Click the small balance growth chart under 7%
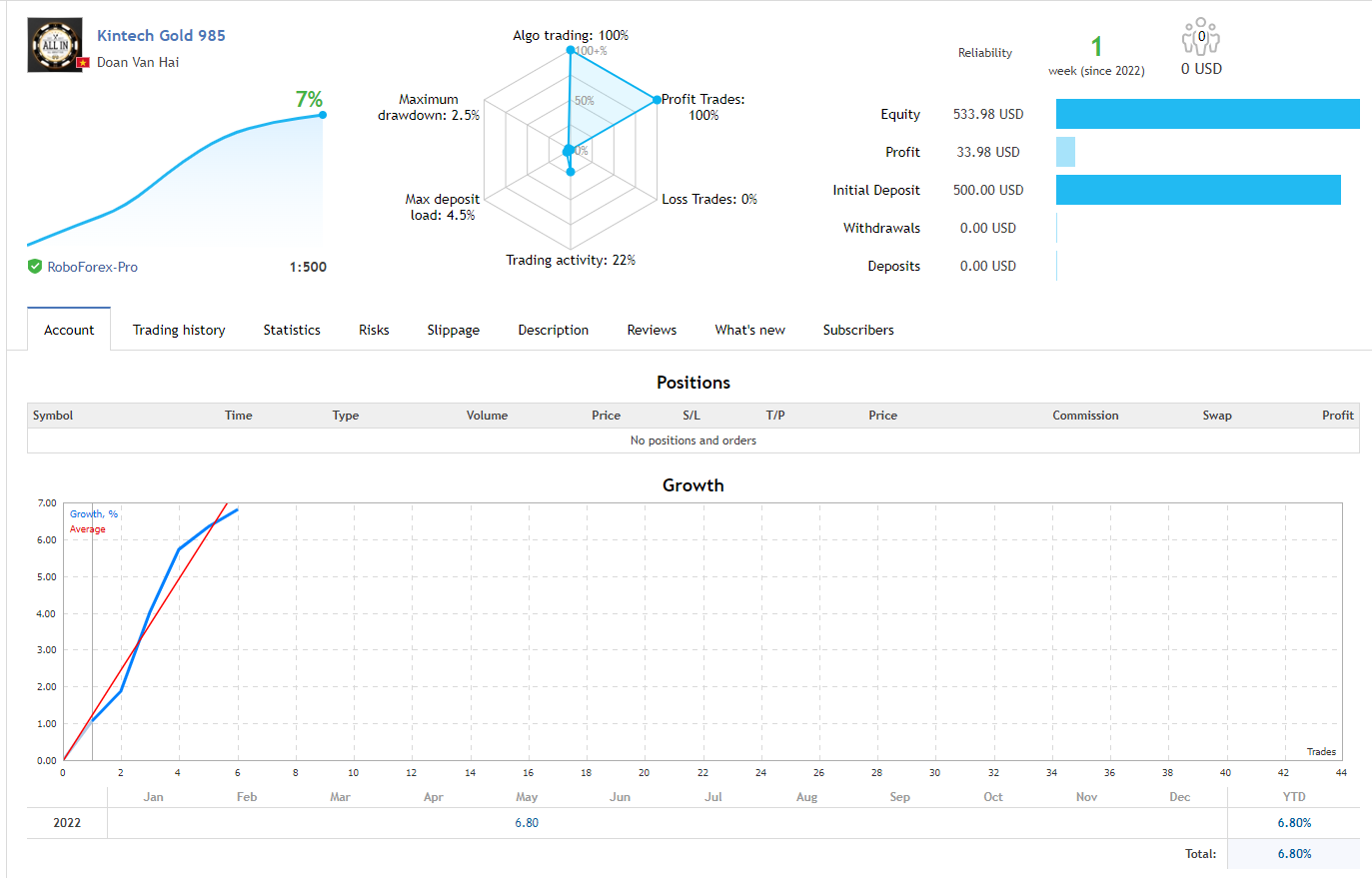 pyautogui.click(x=176, y=180)
